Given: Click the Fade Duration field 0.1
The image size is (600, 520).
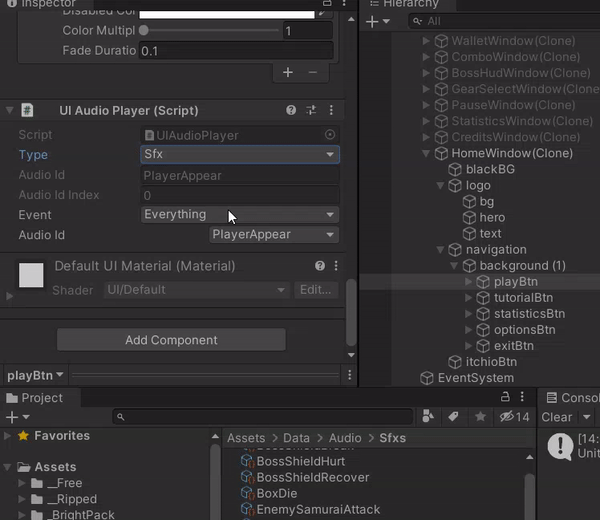Looking at the screenshot, I should tap(236, 51).
